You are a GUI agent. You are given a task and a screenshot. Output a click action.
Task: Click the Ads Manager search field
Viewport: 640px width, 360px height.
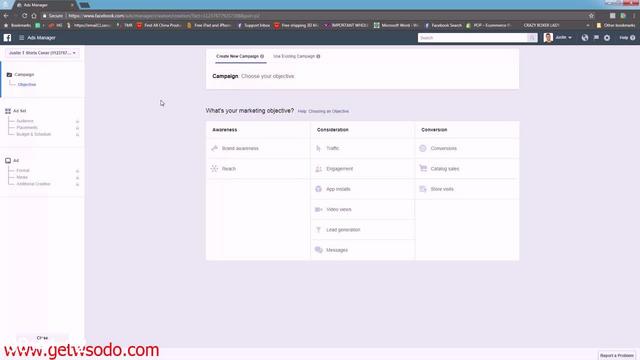(x=473, y=38)
